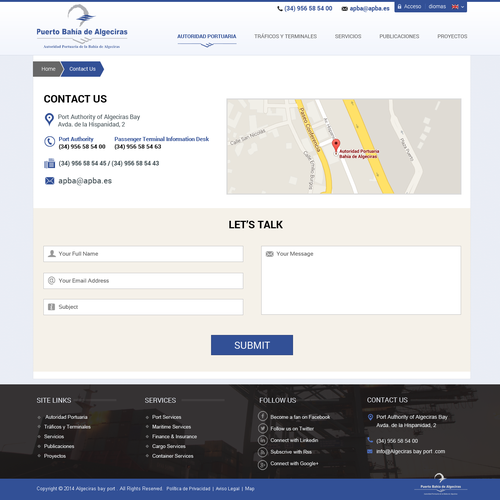Click the Acceso login link
500x500 pixels.
point(412,7)
